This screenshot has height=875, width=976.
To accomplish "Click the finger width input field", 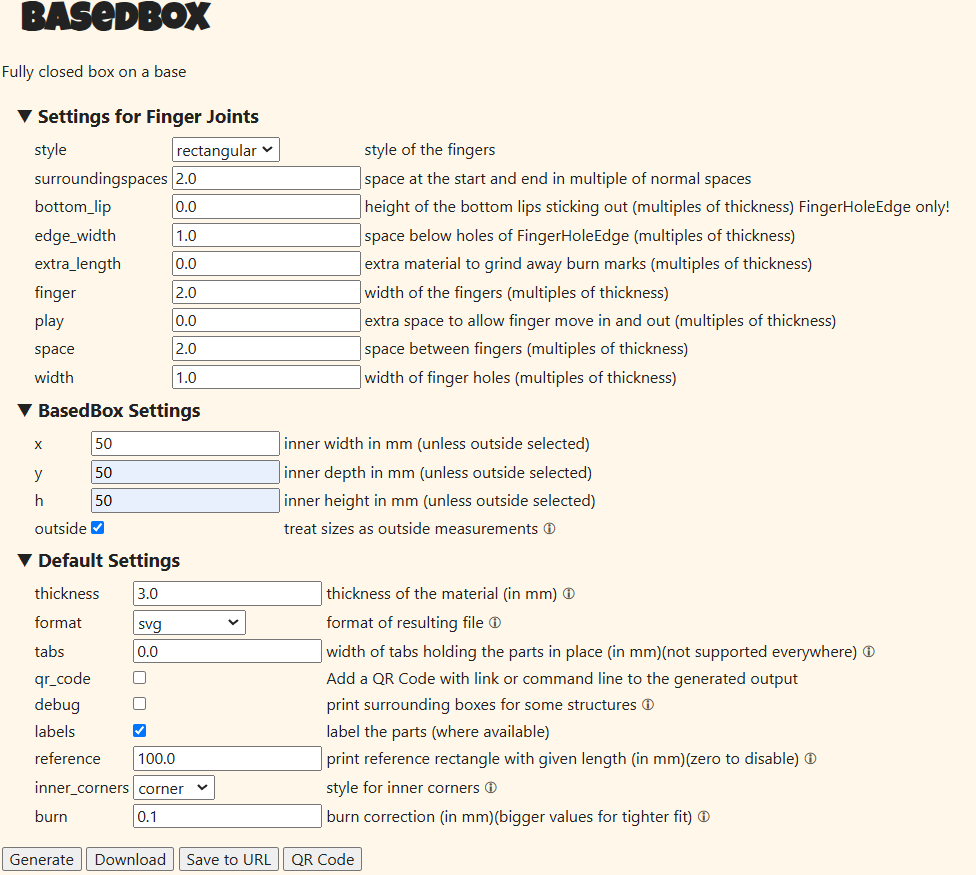I will click(x=266, y=292).
